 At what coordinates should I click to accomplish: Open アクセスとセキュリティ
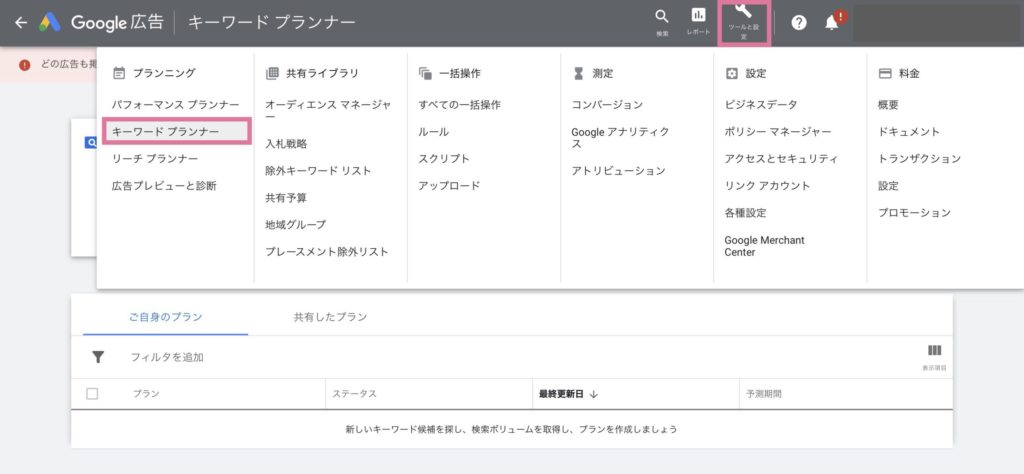click(781, 159)
